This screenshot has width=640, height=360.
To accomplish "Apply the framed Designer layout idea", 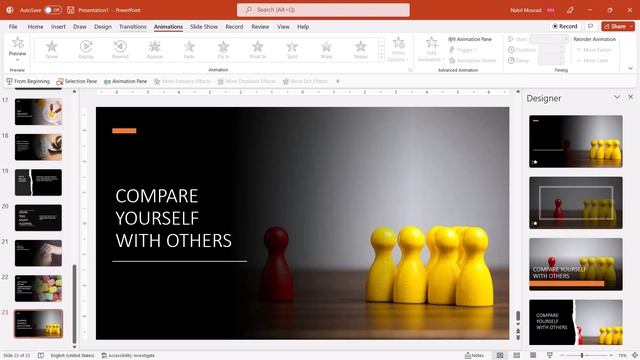I will coord(576,203).
